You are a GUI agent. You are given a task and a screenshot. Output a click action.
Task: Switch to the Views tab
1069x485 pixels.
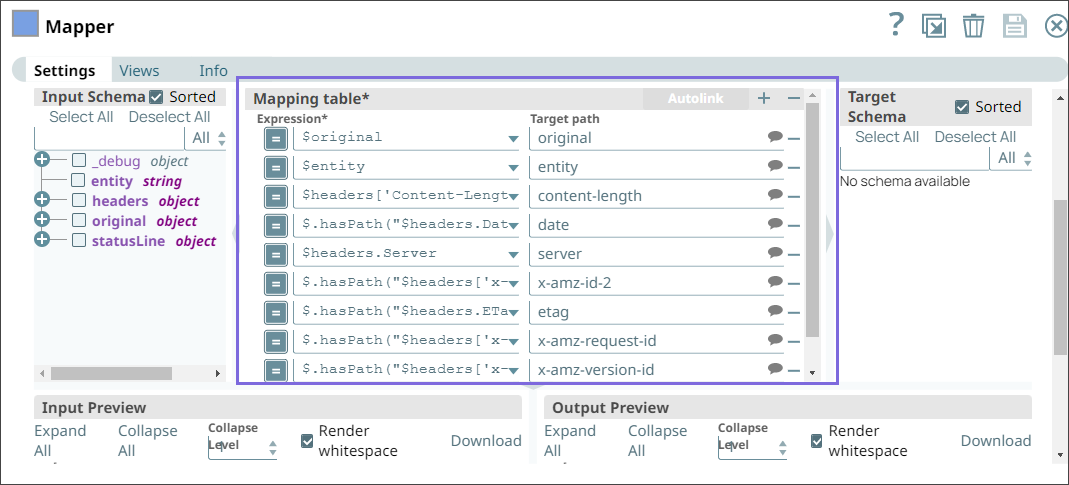coord(139,71)
